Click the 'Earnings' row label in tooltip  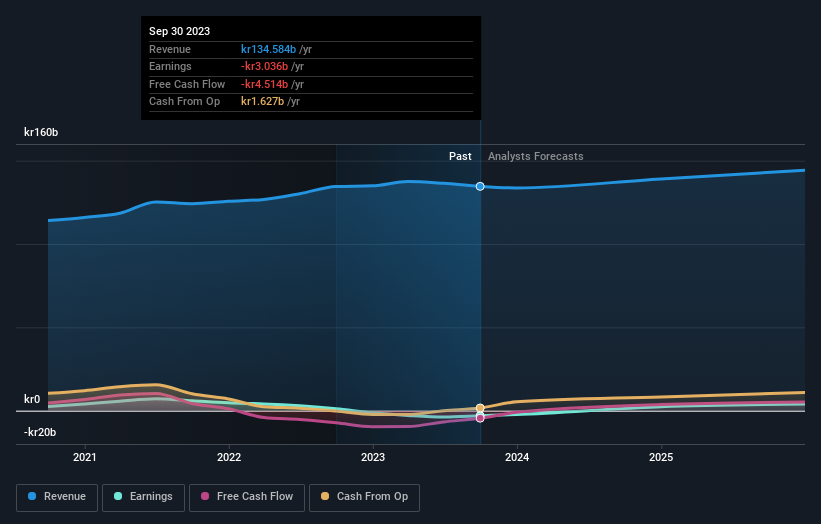[x=170, y=66]
